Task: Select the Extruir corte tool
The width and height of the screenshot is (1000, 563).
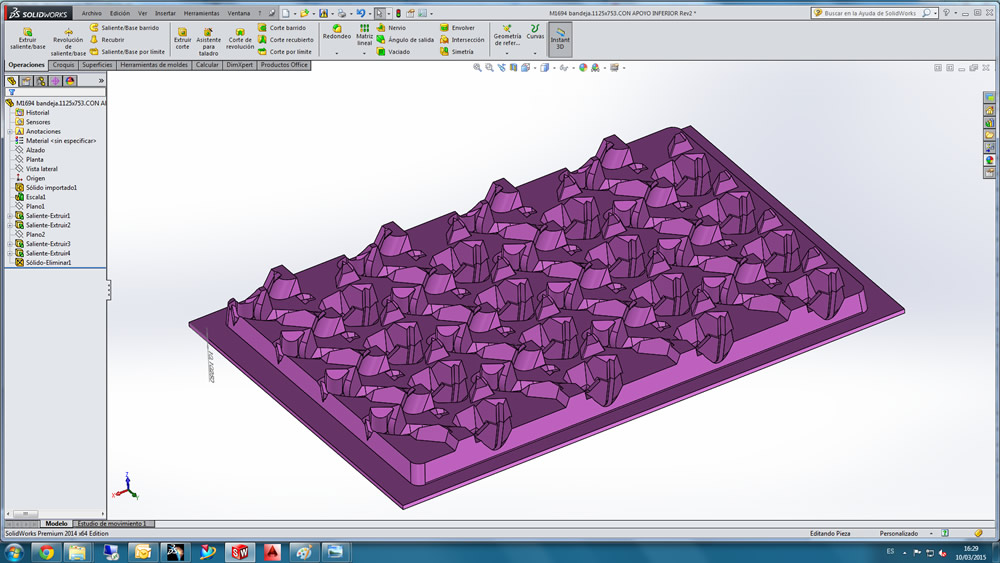Action: 182,38
